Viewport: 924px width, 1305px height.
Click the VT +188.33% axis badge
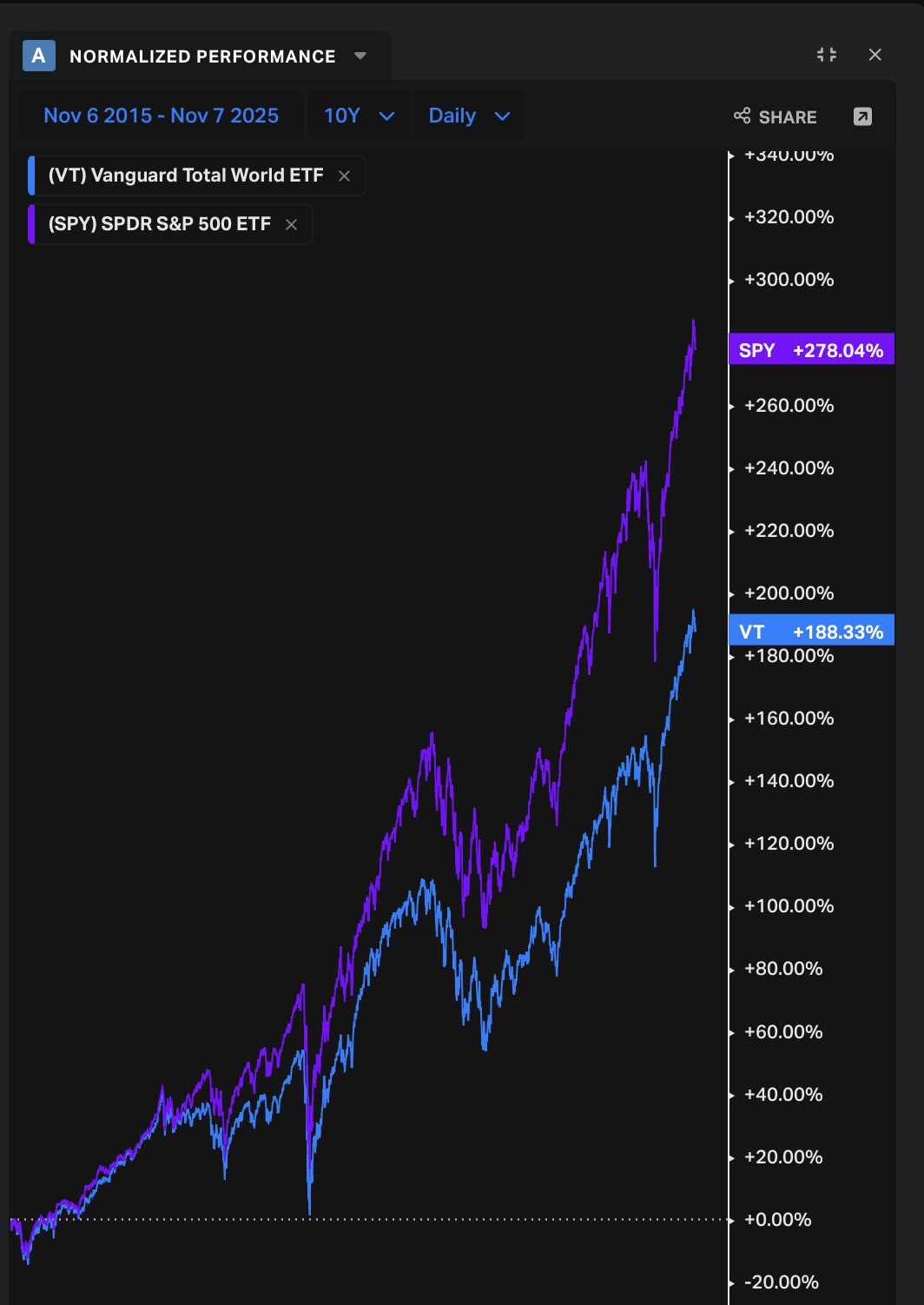pyautogui.click(x=811, y=632)
